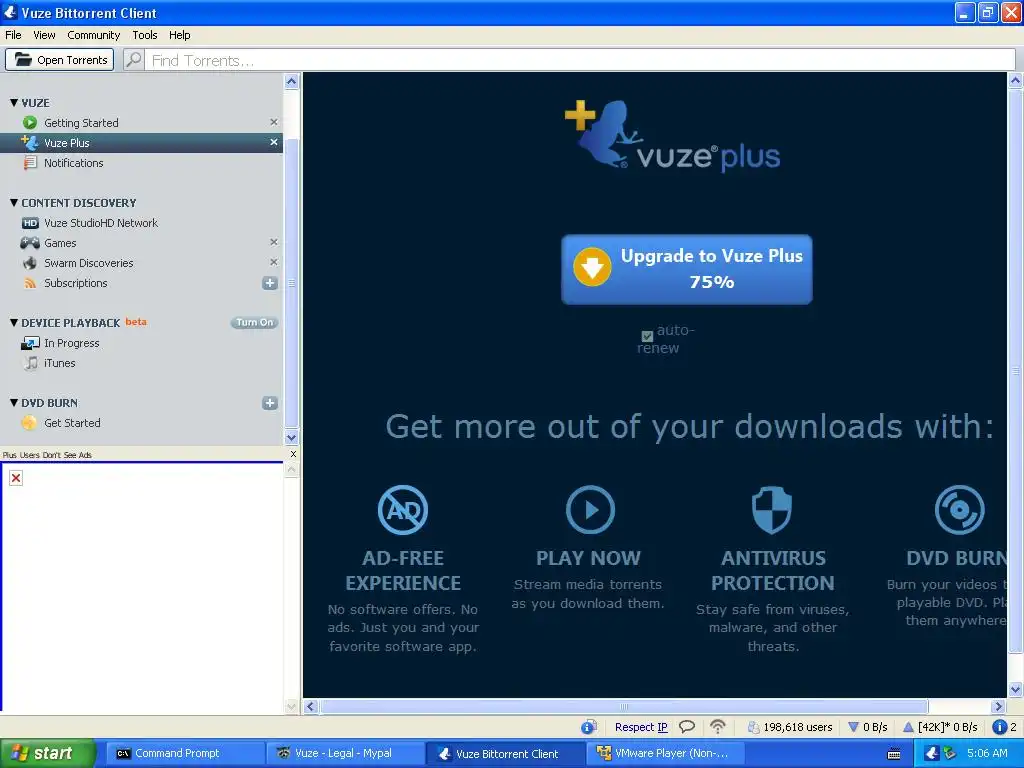
Task: Click the Windows start button
Action: pyautogui.click(x=47, y=754)
